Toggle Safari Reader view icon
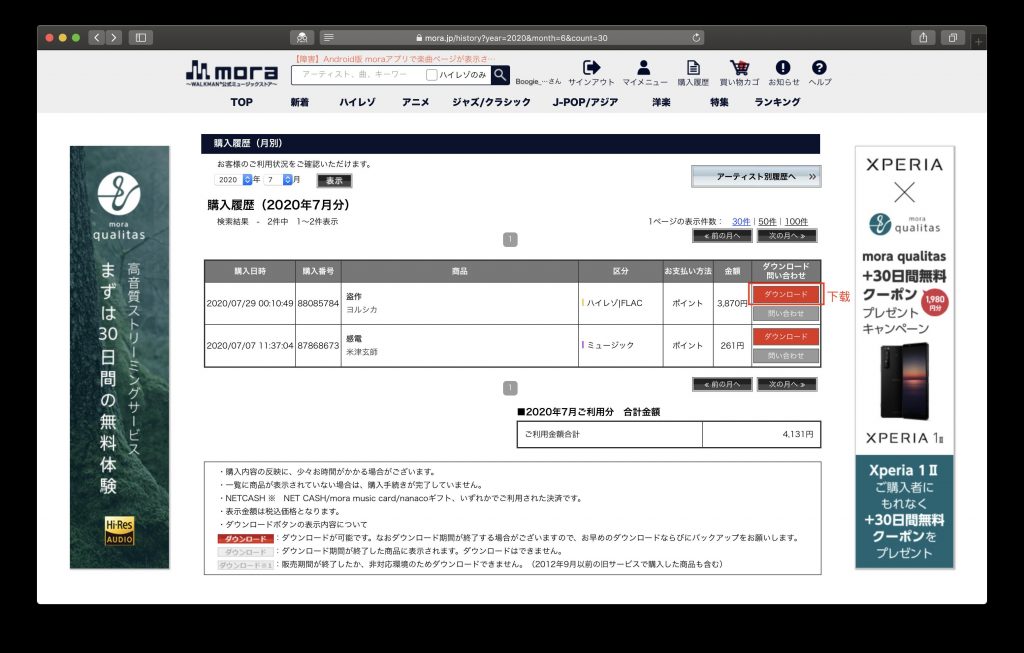The width and height of the screenshot is (1024, 653). [x=328, y=38]
